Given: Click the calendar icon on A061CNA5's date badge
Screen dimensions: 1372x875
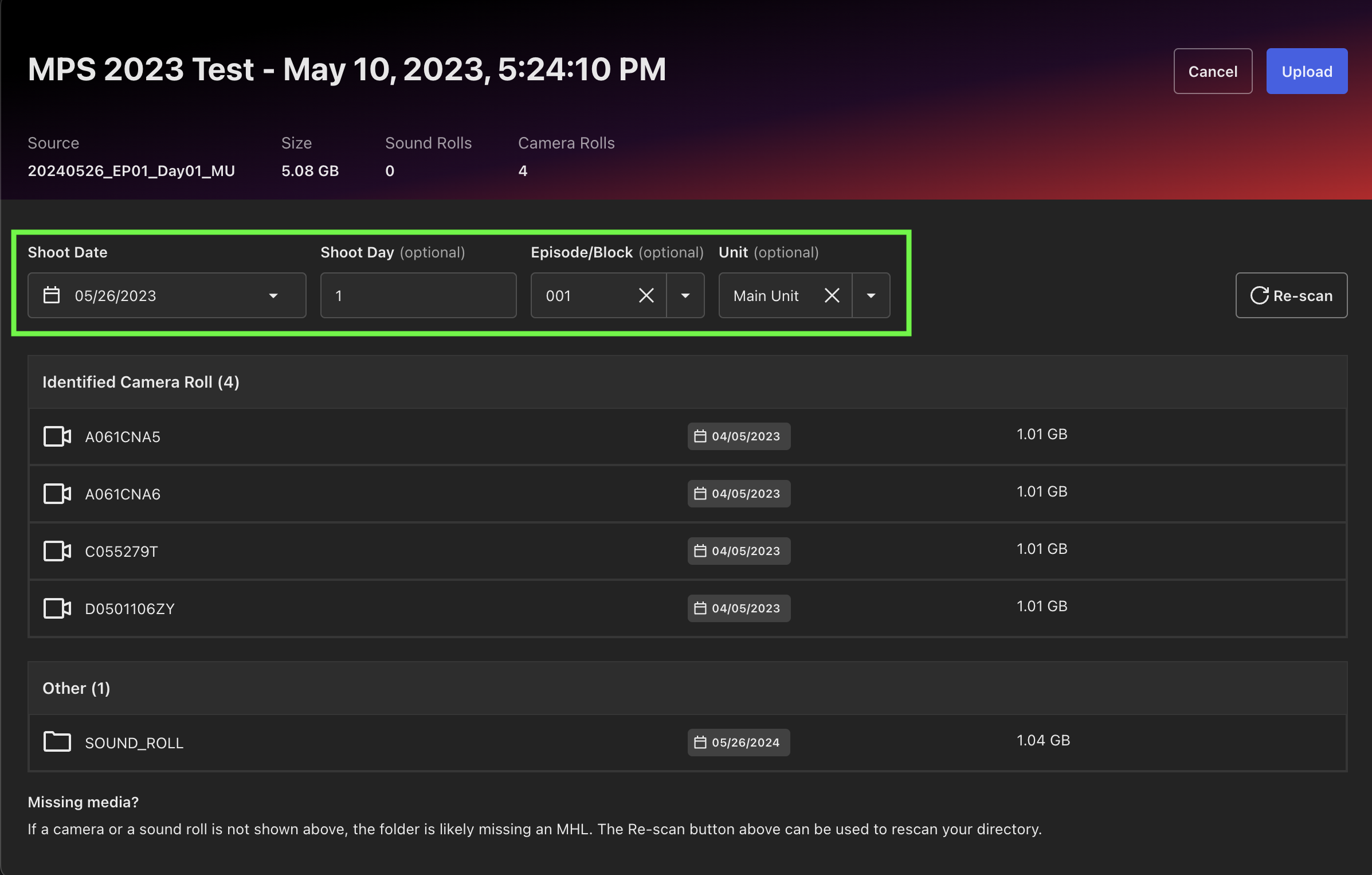Looking at the screenshot, I should pos(700,436).
